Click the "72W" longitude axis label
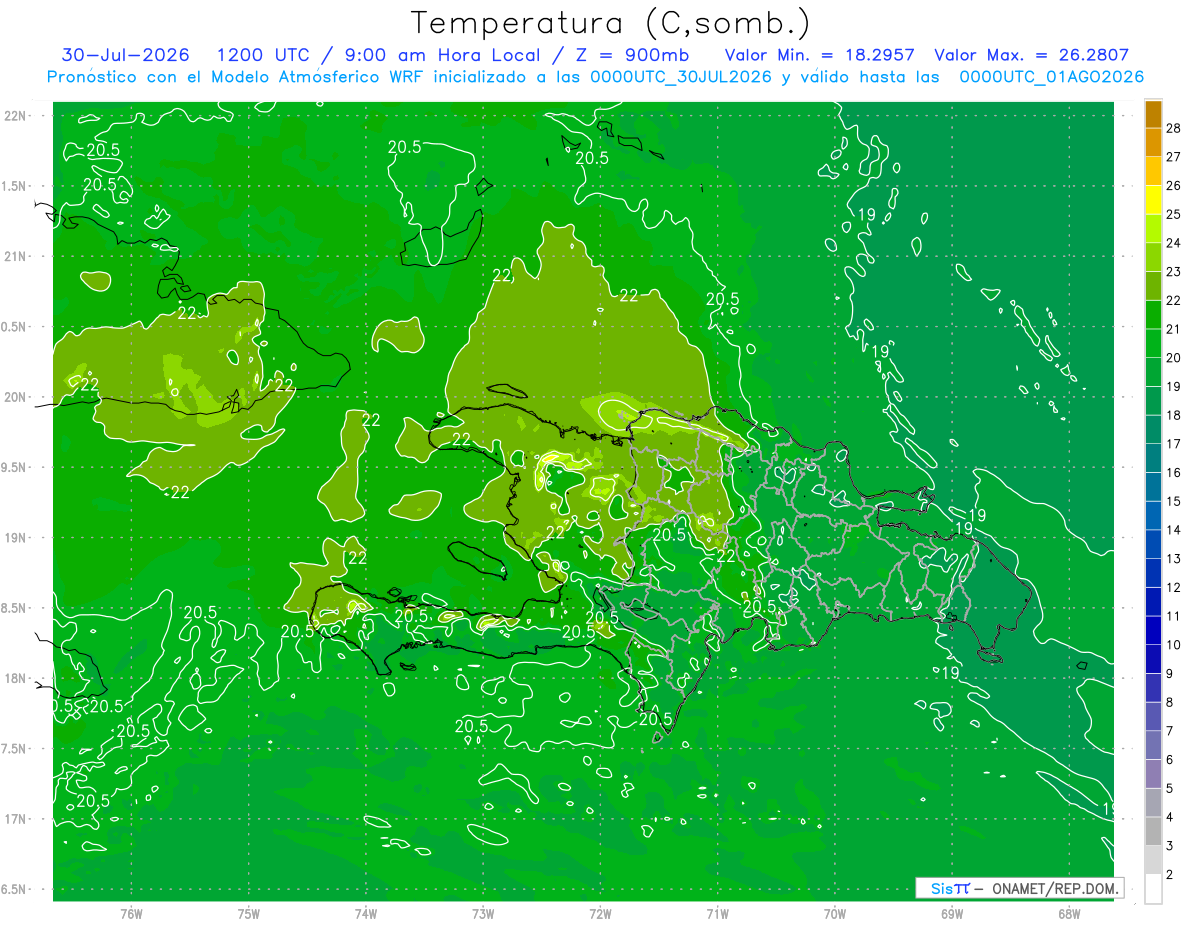The width and height of the screenshot is (1200, 927). click(600, 914)
